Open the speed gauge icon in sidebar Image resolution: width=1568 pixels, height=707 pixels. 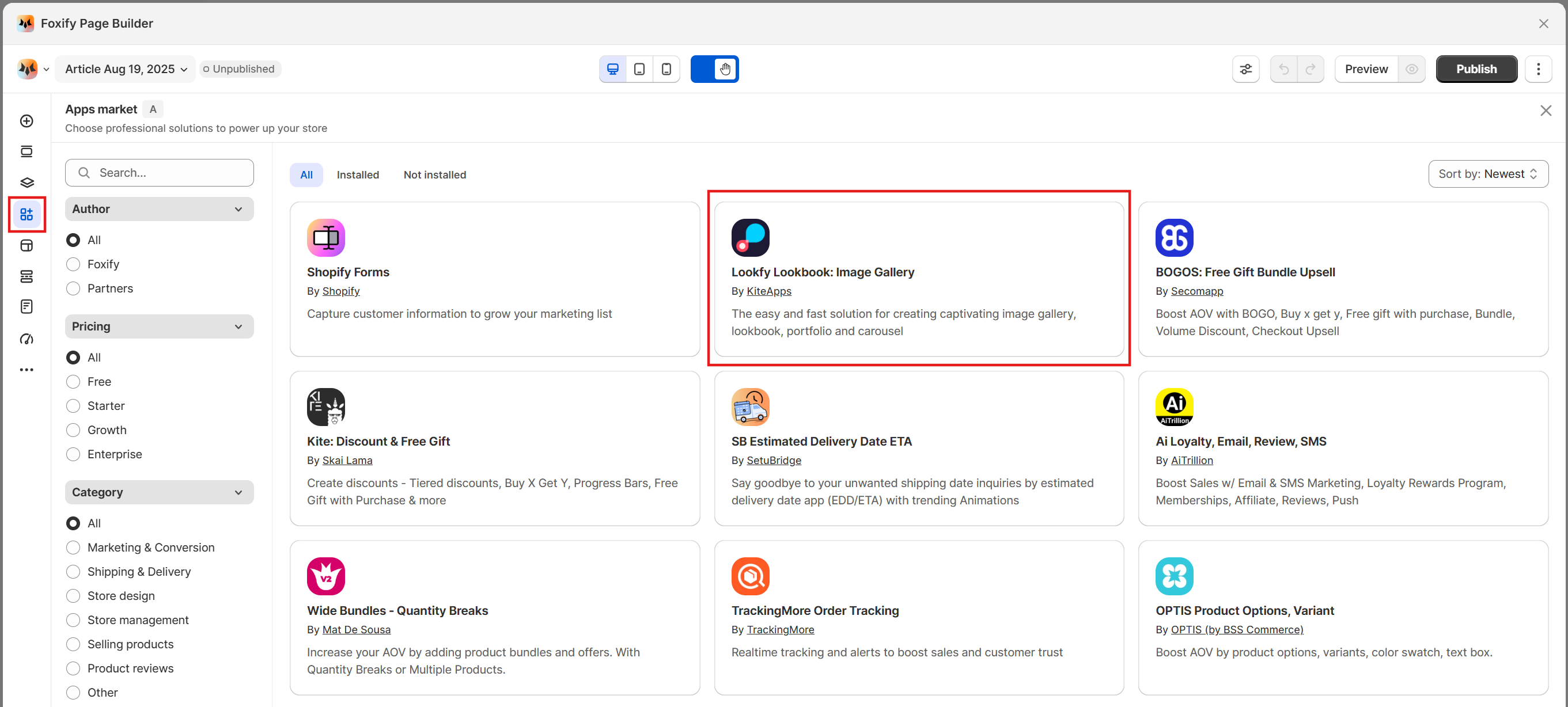[x=26, y=339]
